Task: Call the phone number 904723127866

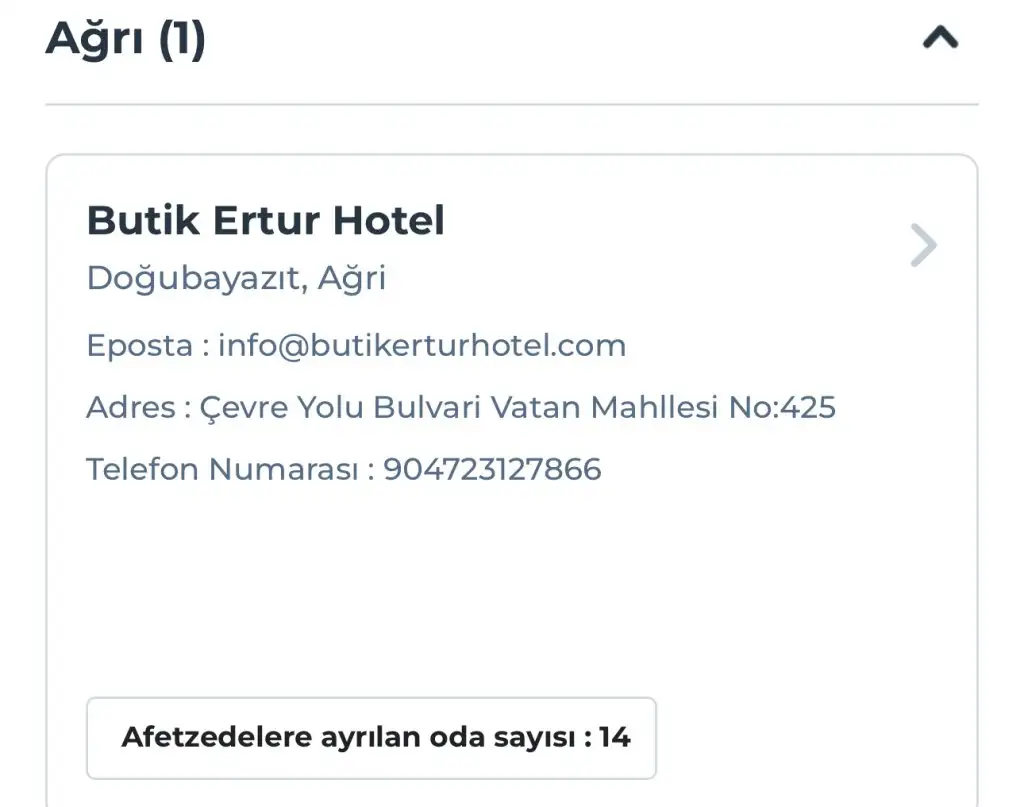Action: [x=492, y=469]
